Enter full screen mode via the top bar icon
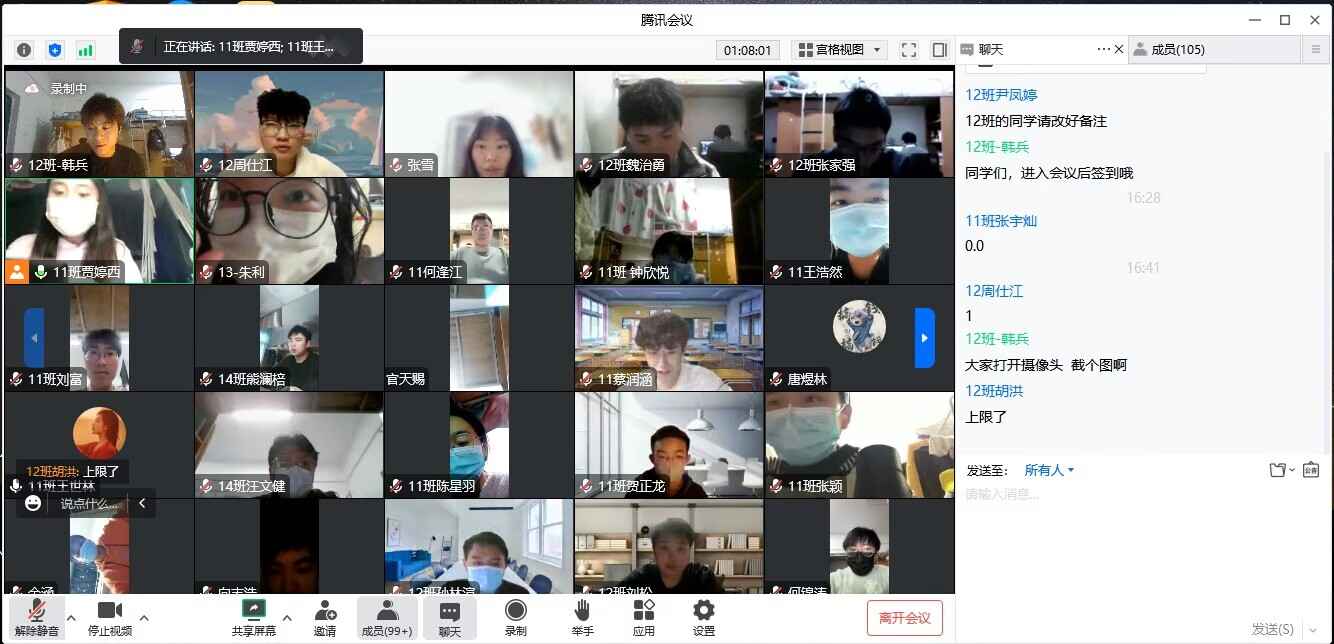The image size is (1334, 644). pyautogui.click(x=908, y=50)
